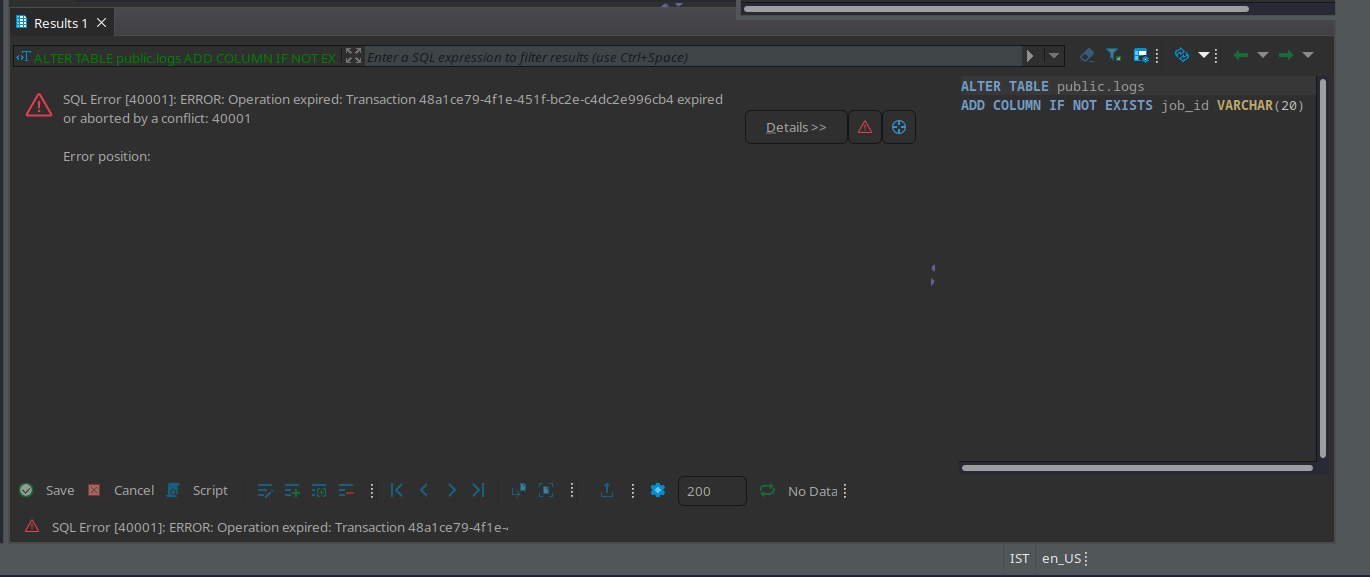
Task: Open overflow dots after export icon
Action: pos(632,490)
